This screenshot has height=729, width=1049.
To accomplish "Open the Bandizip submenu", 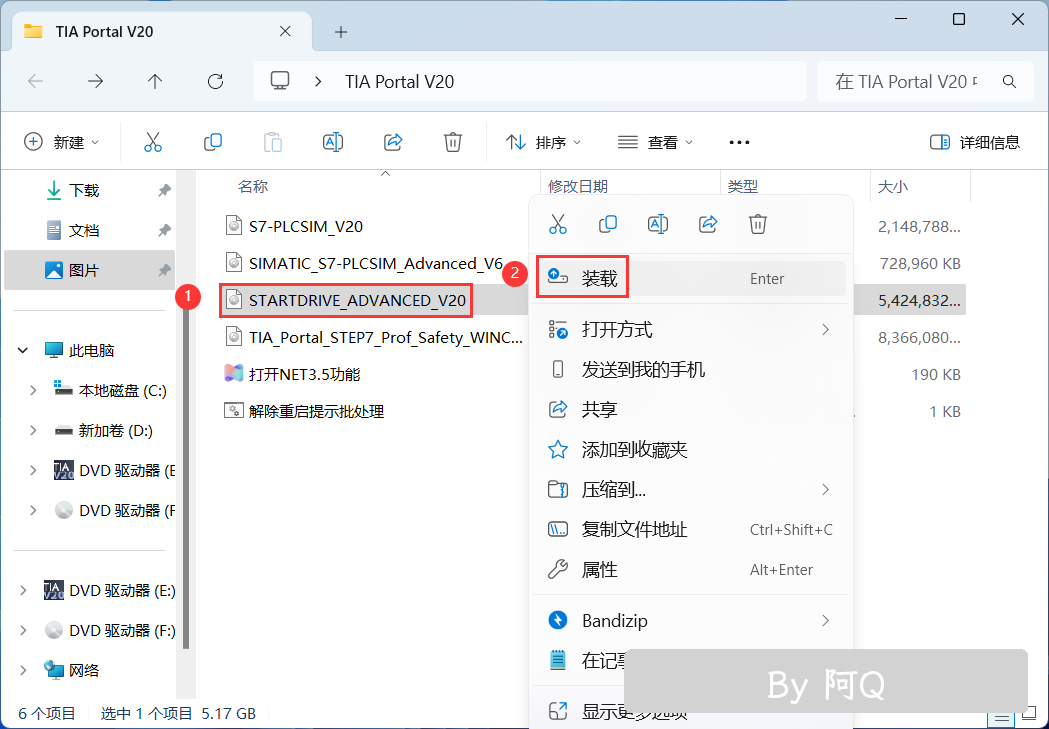I will click(x=690, y=621).
